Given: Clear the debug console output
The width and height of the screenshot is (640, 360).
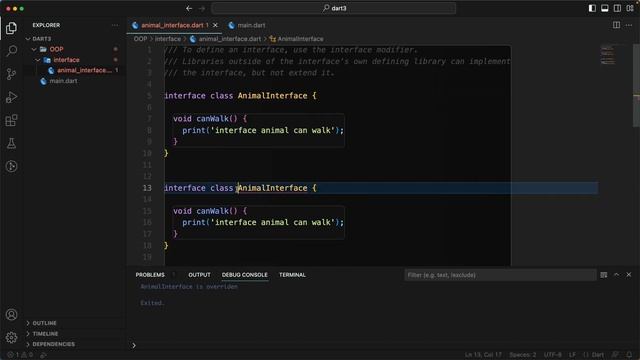Looking at the screenshot, I should (x=604, y=275).
